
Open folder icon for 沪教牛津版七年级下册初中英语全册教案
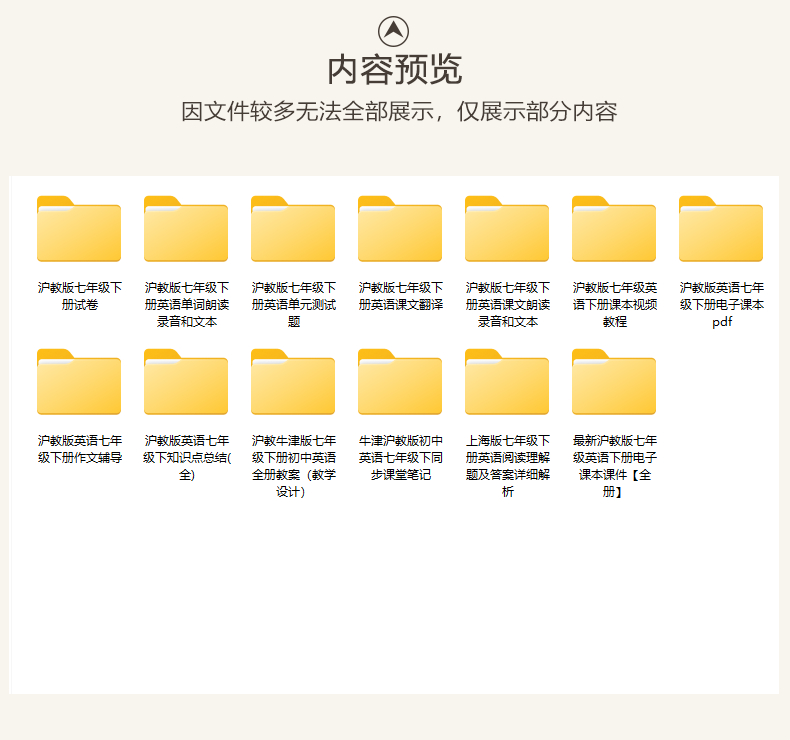(293, 382)
